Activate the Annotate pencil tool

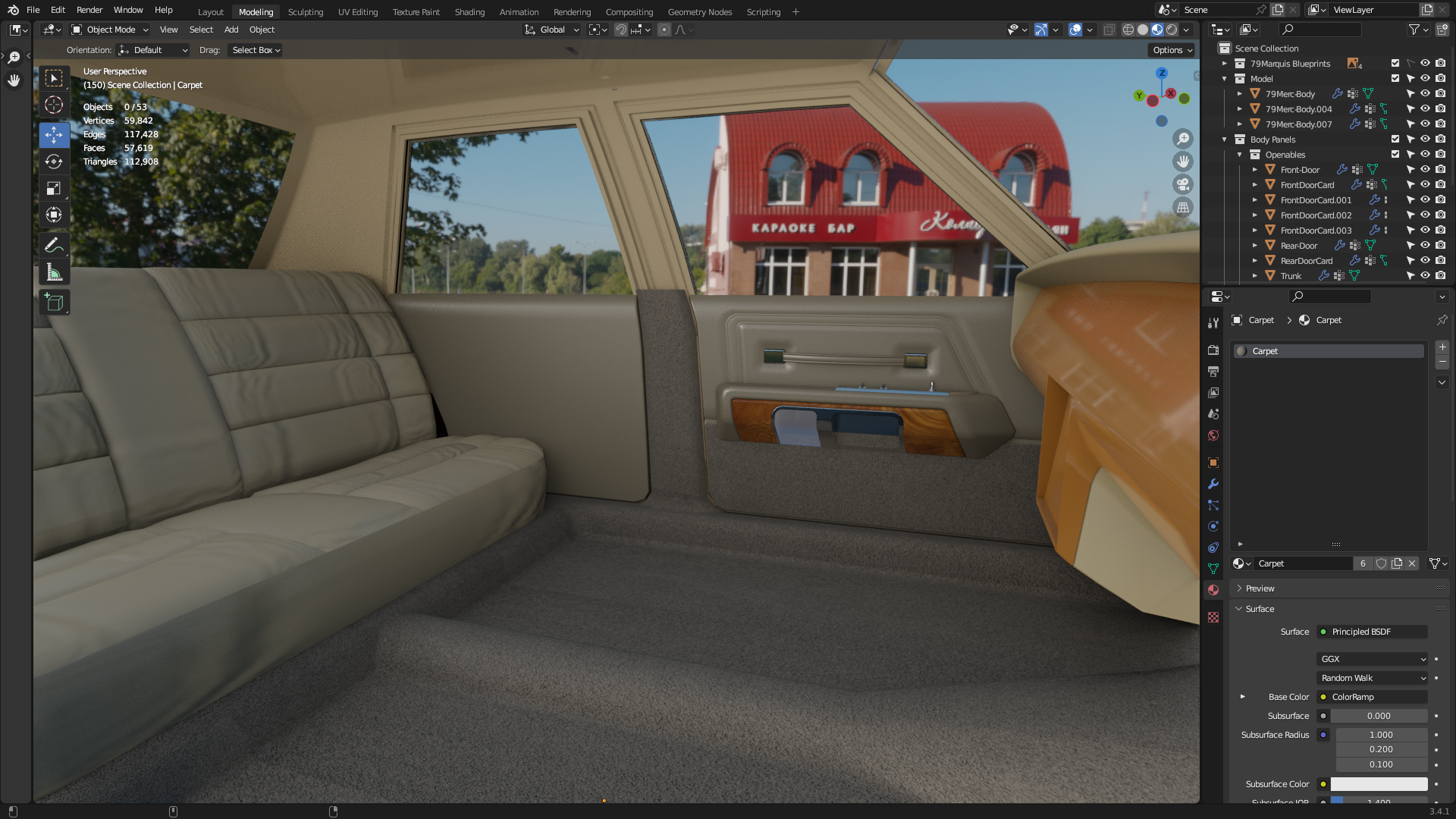click(x=54, y=245)
